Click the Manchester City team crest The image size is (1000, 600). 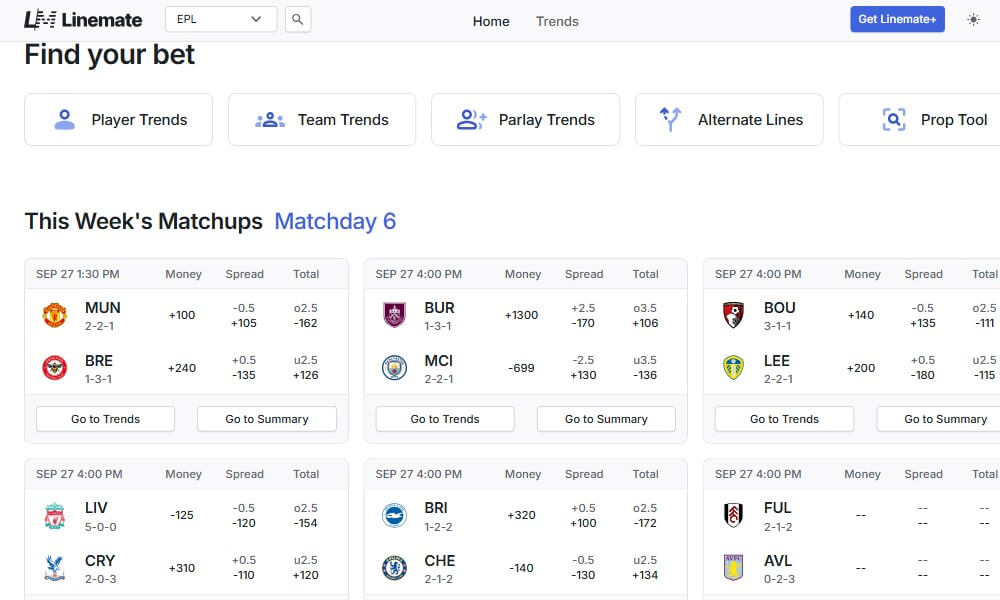tap(394, 368)
